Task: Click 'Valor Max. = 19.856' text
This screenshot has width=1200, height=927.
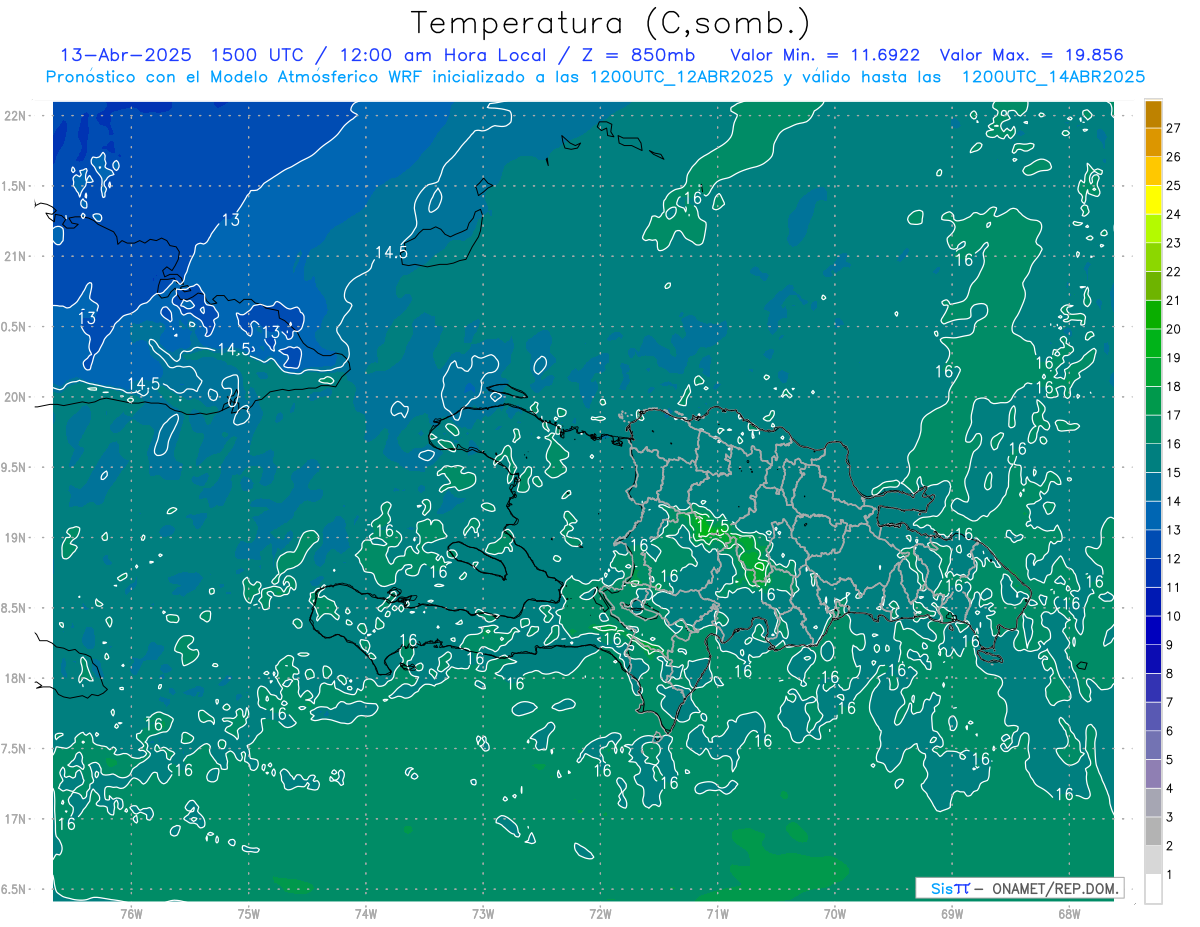Action: point(1032,55)
